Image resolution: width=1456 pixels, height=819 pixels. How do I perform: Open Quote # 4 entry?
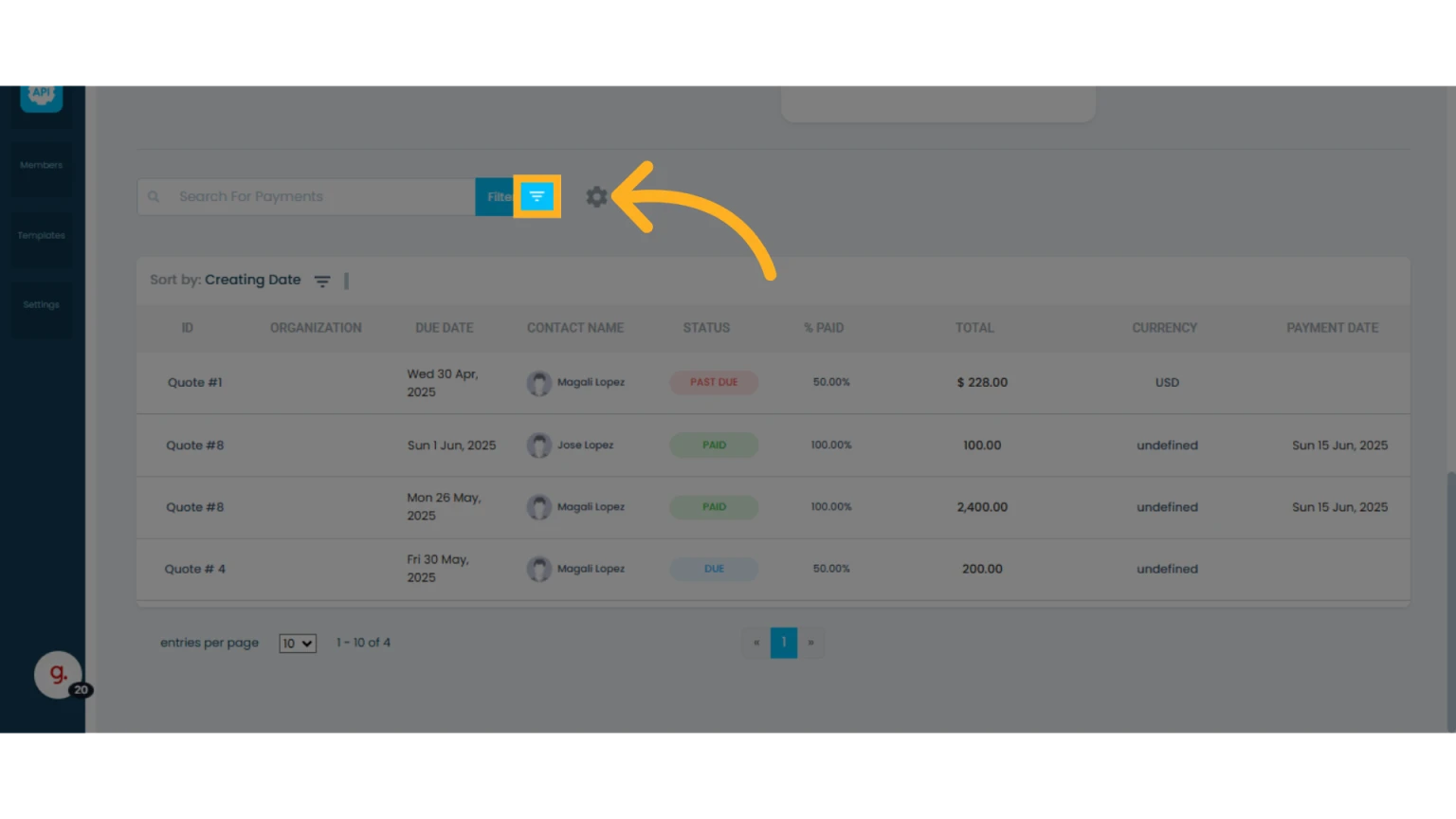coord(195,569)
